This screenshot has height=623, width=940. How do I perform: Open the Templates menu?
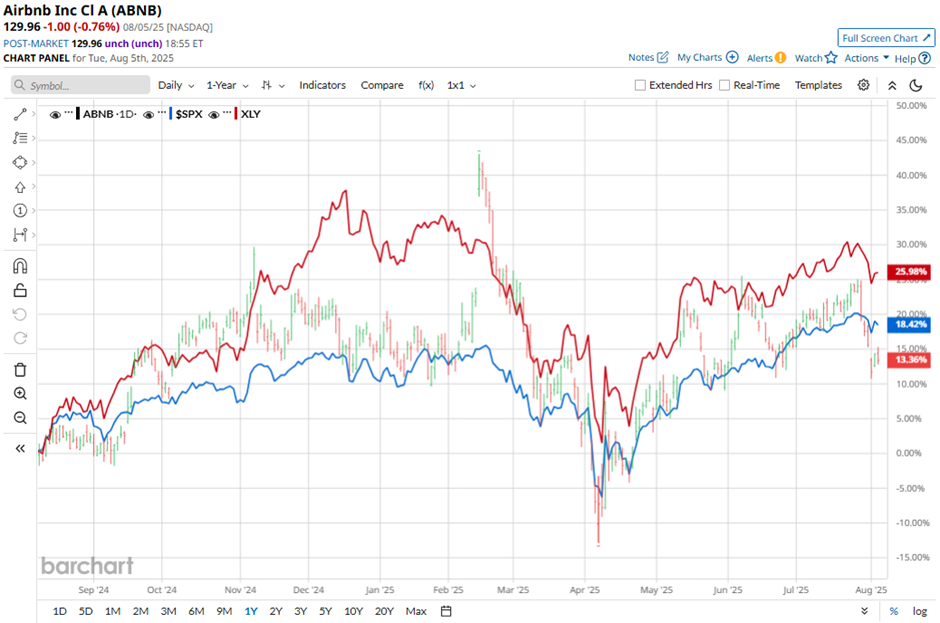point(818,85)
